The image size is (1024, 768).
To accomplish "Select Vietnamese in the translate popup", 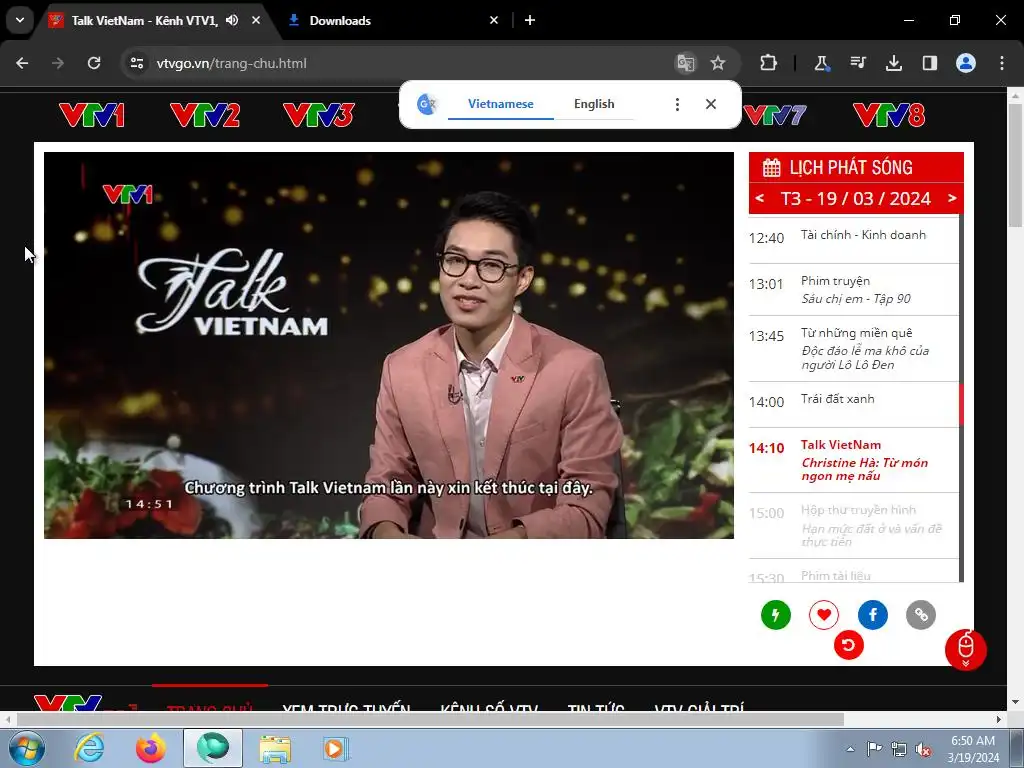I will coord(501,104).
